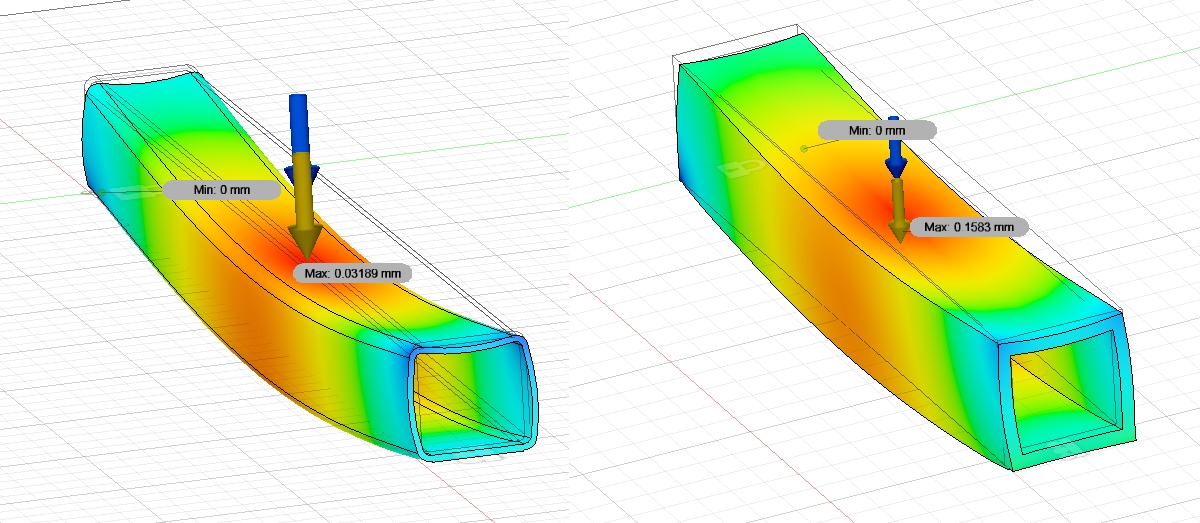The image size is (1200, 523).
Task: Click the 'Max: 0.03189 mm' result label
Action: (353, 272)
